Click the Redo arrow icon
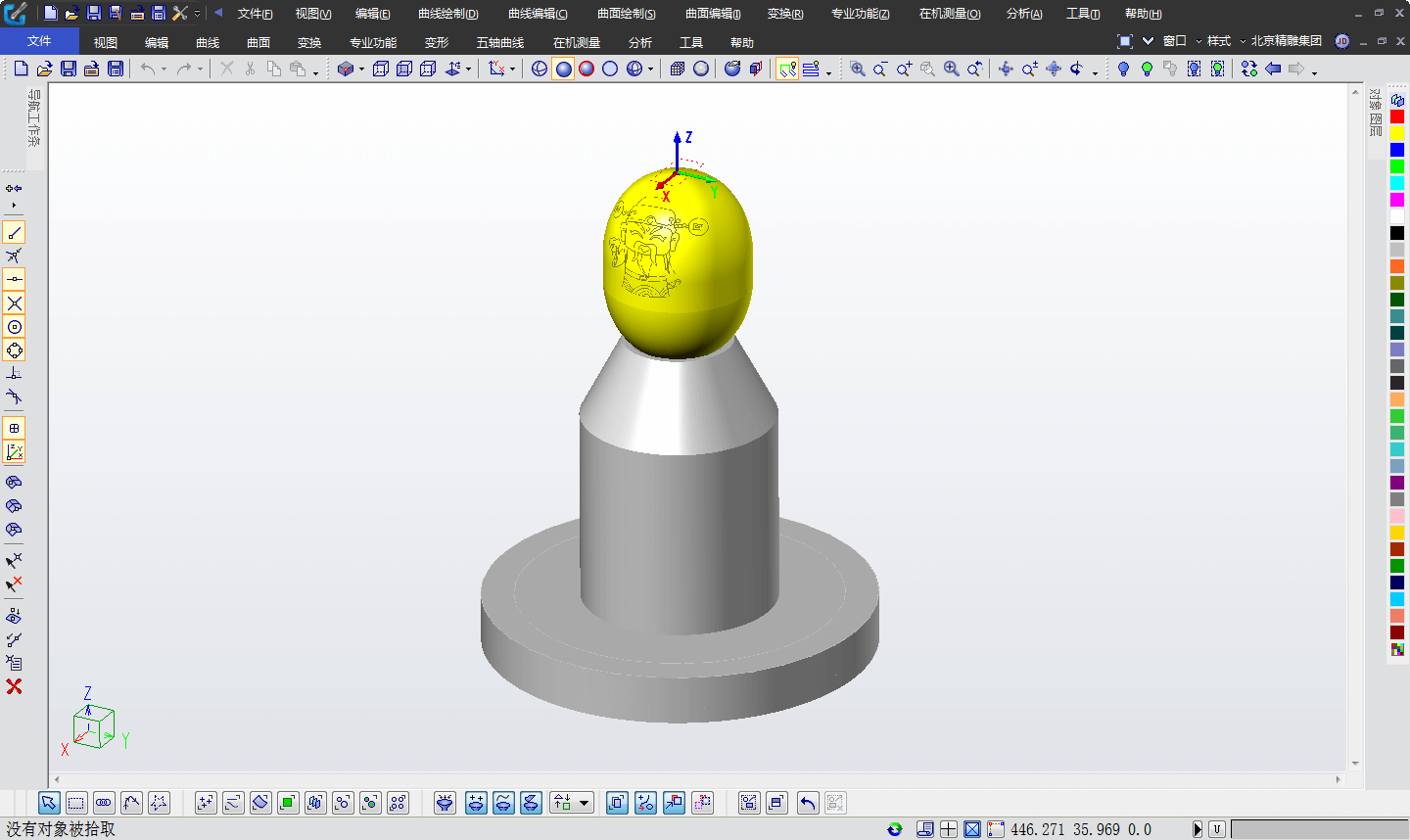The height and width of the screenshot is (840, 1410). coord(184,69)
